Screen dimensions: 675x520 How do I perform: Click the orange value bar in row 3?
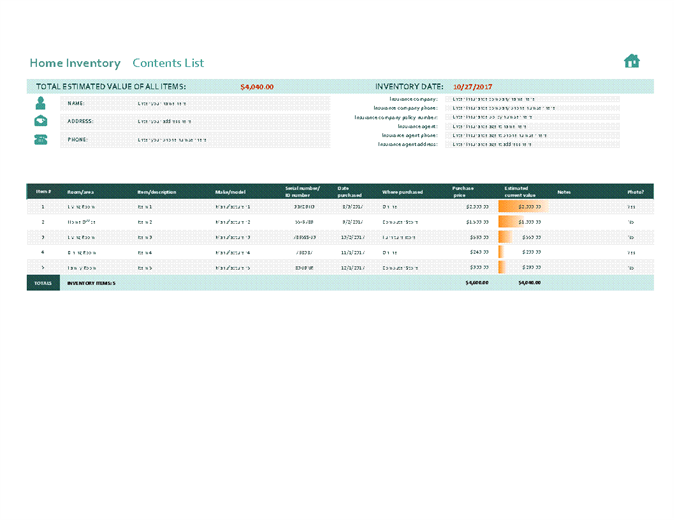pos(505,237)
